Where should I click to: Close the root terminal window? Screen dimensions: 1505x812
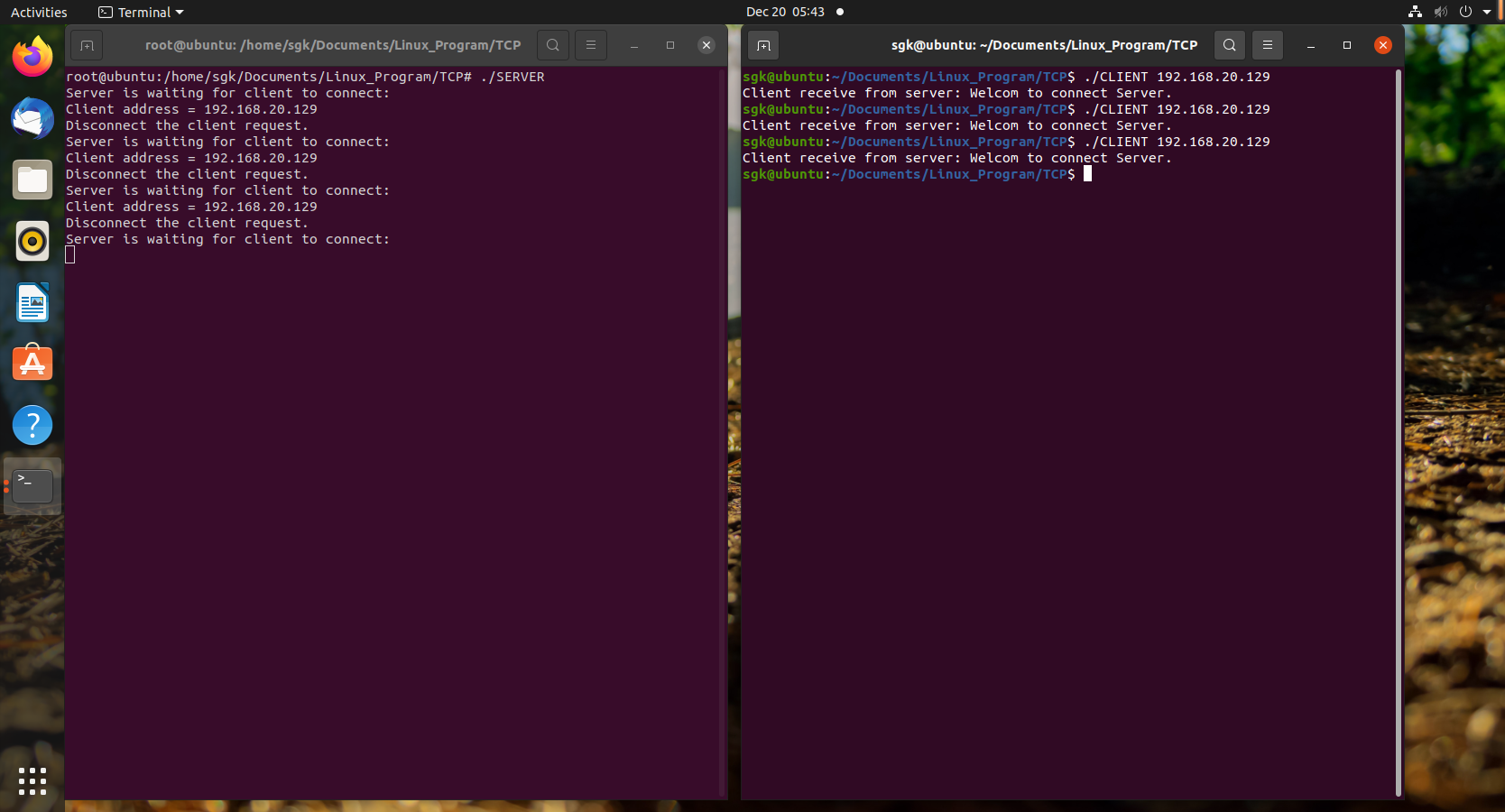pyautogui.click(x=706, y=45)
